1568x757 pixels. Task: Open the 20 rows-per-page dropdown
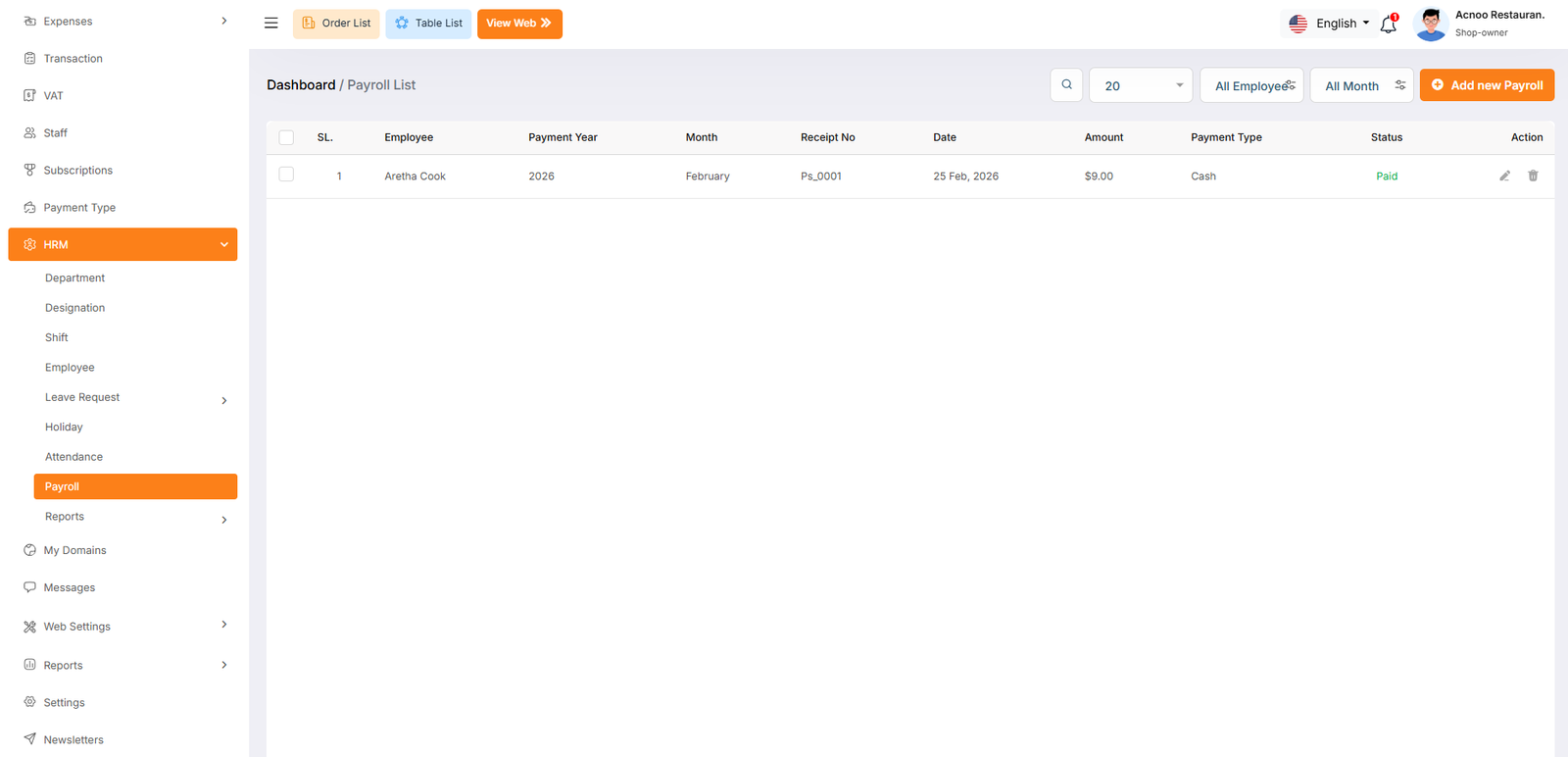coord(1141,86)
